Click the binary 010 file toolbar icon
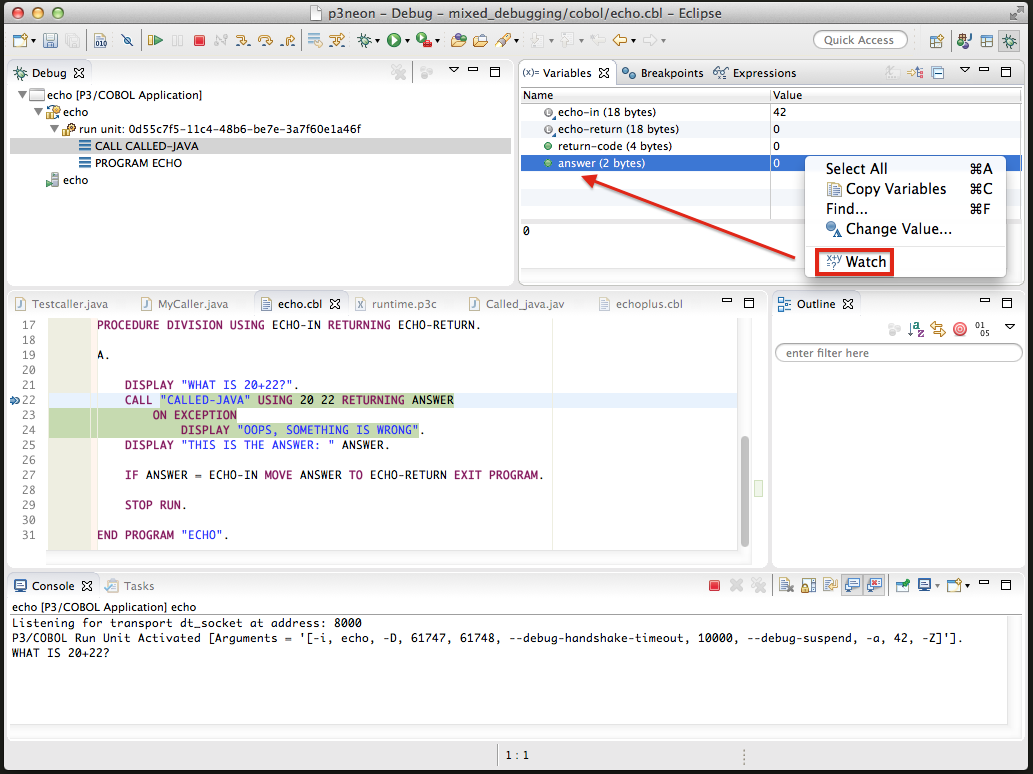The width and height of the screenshot is (1033, 774). point(100,41)
